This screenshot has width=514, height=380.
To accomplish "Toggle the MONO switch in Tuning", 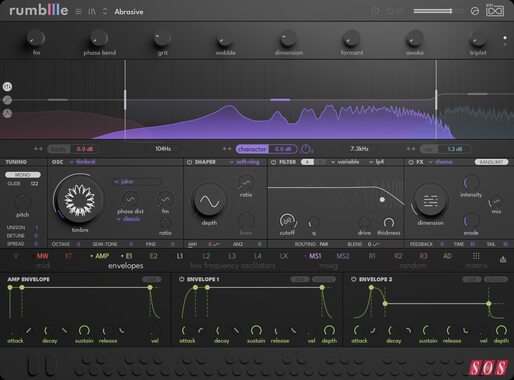I will click(23, 175).
